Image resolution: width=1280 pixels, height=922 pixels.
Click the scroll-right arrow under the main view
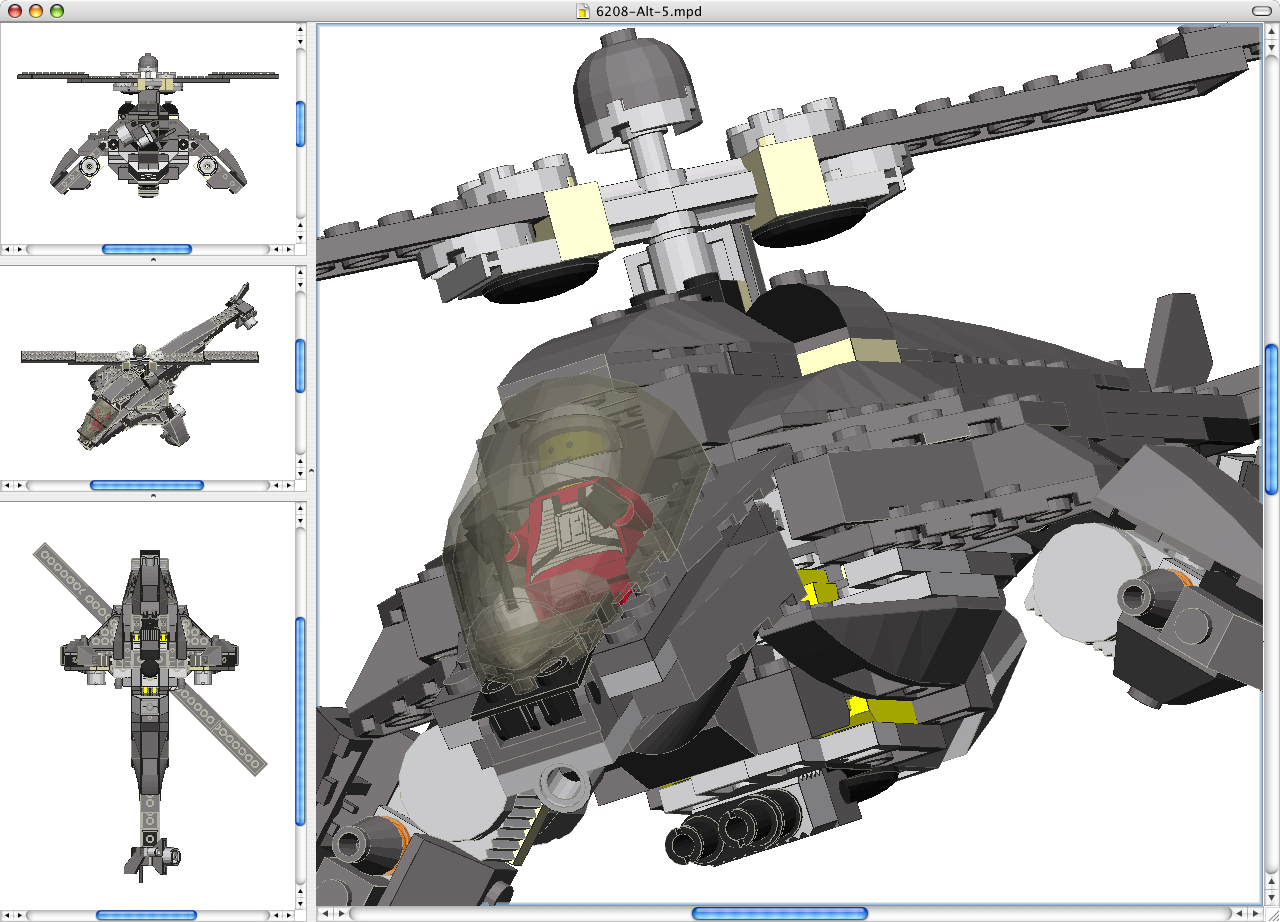click(x=1253, y=913)
